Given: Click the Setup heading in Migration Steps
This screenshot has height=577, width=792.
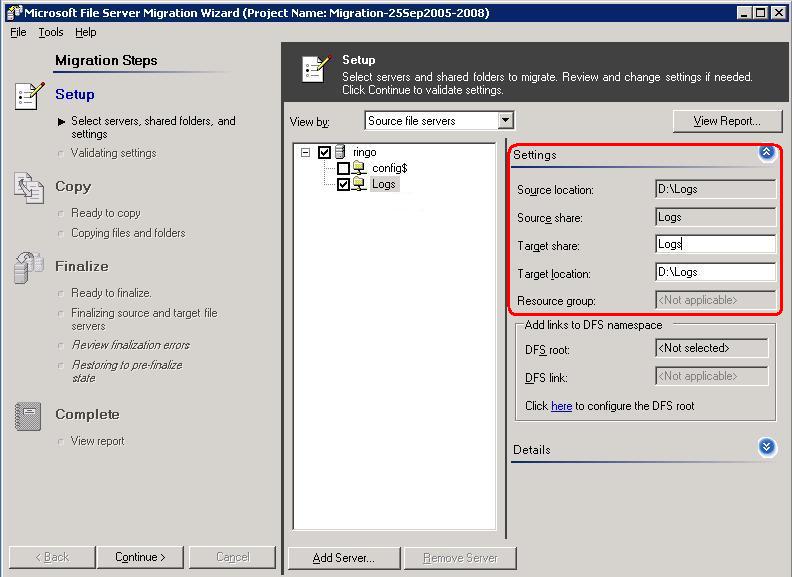Looking at the screenshot, I should (x=75, y=94).
